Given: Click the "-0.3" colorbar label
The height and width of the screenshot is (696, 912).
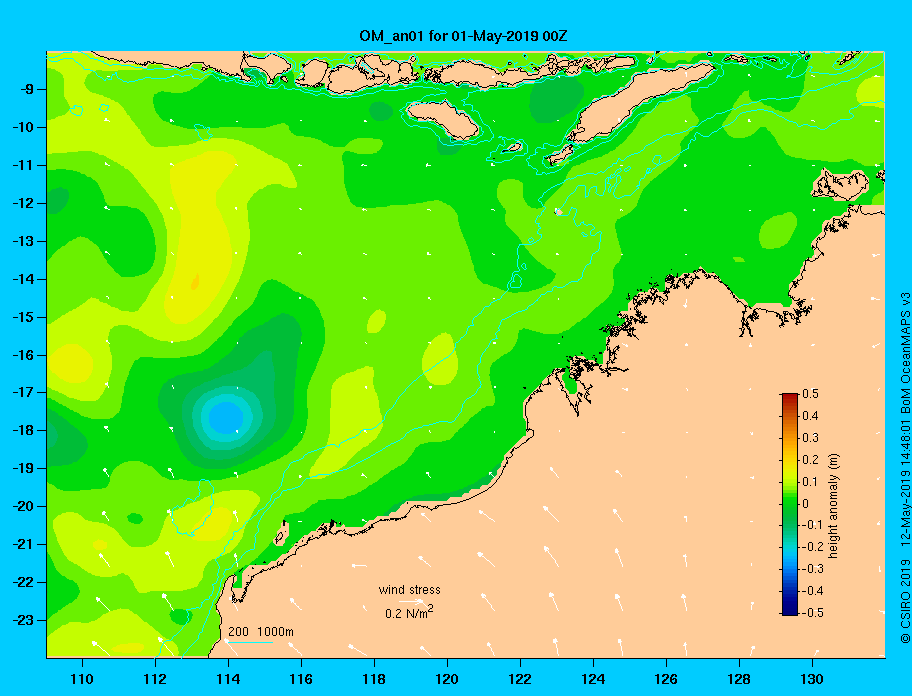Looking at the screenshot, I should (x=813, y=569).
